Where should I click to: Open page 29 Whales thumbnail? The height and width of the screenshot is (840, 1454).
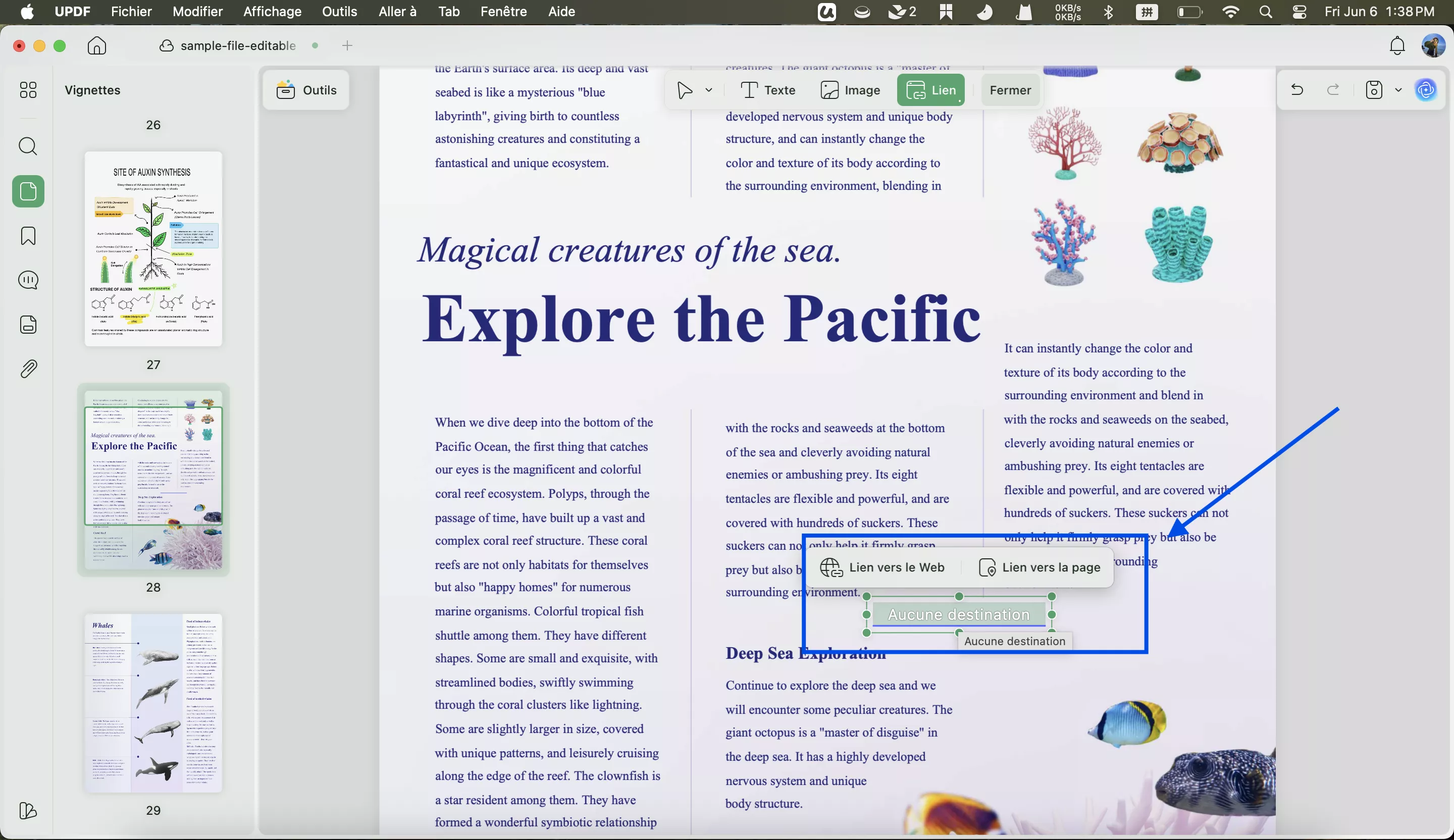(x=153, y=703)
